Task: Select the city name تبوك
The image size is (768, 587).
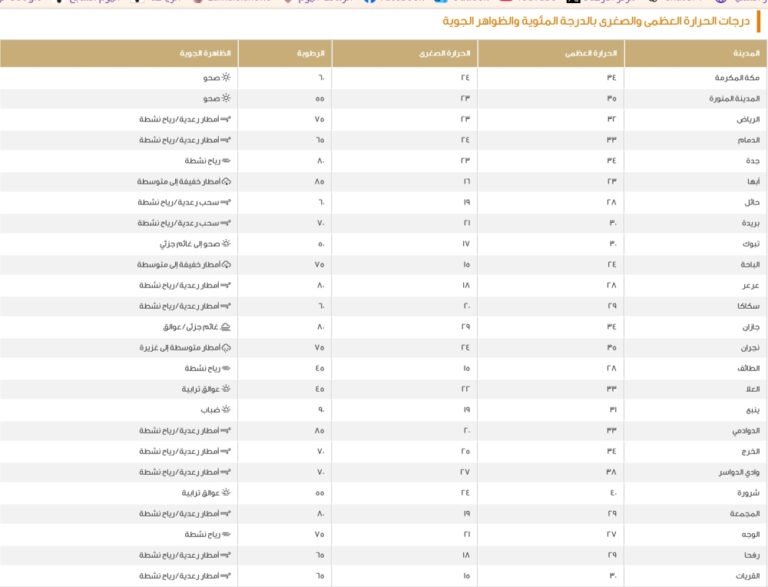Action: [751, 244]
